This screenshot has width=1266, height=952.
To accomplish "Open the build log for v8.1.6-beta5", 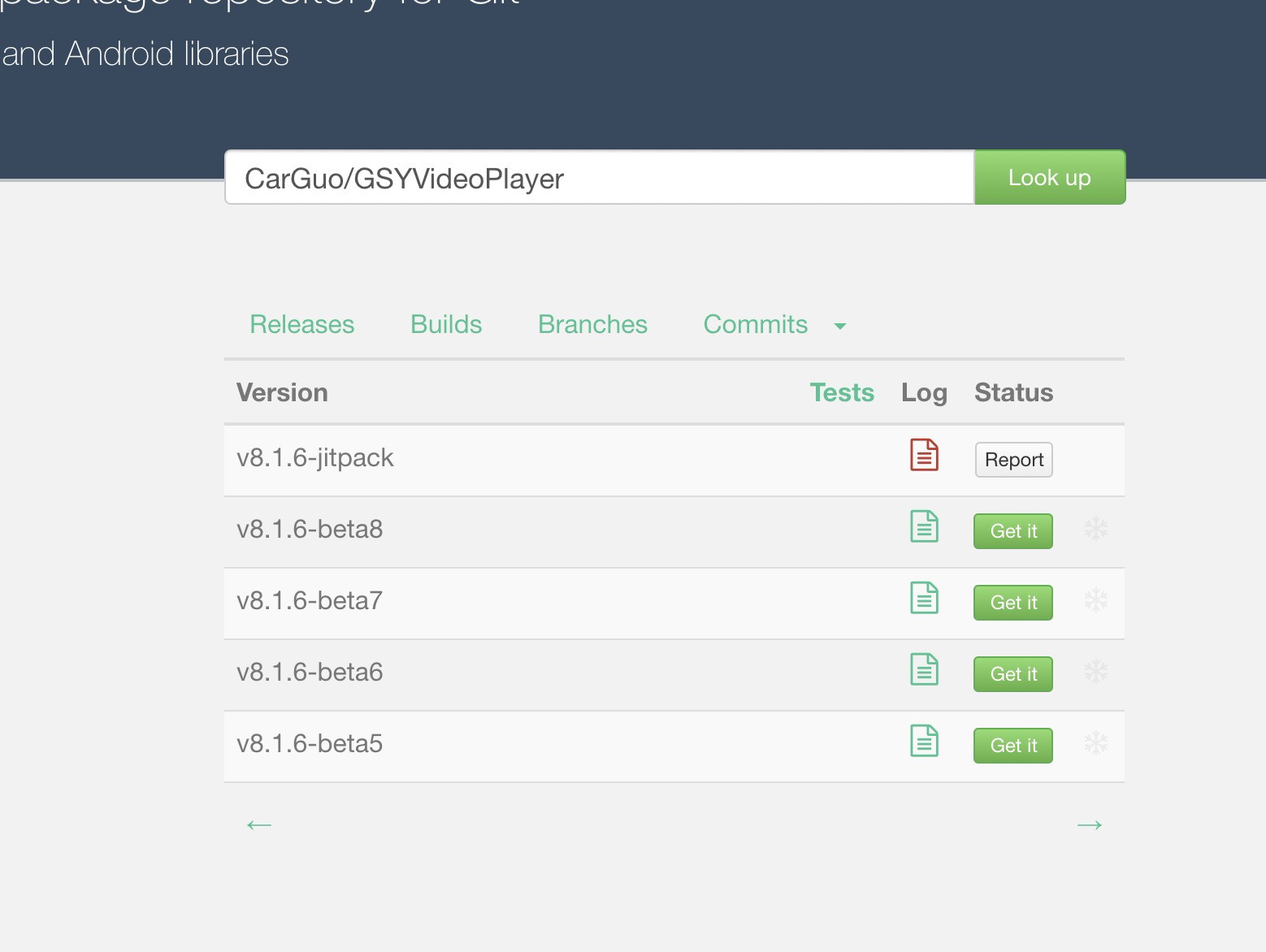I will click(924, 742).
